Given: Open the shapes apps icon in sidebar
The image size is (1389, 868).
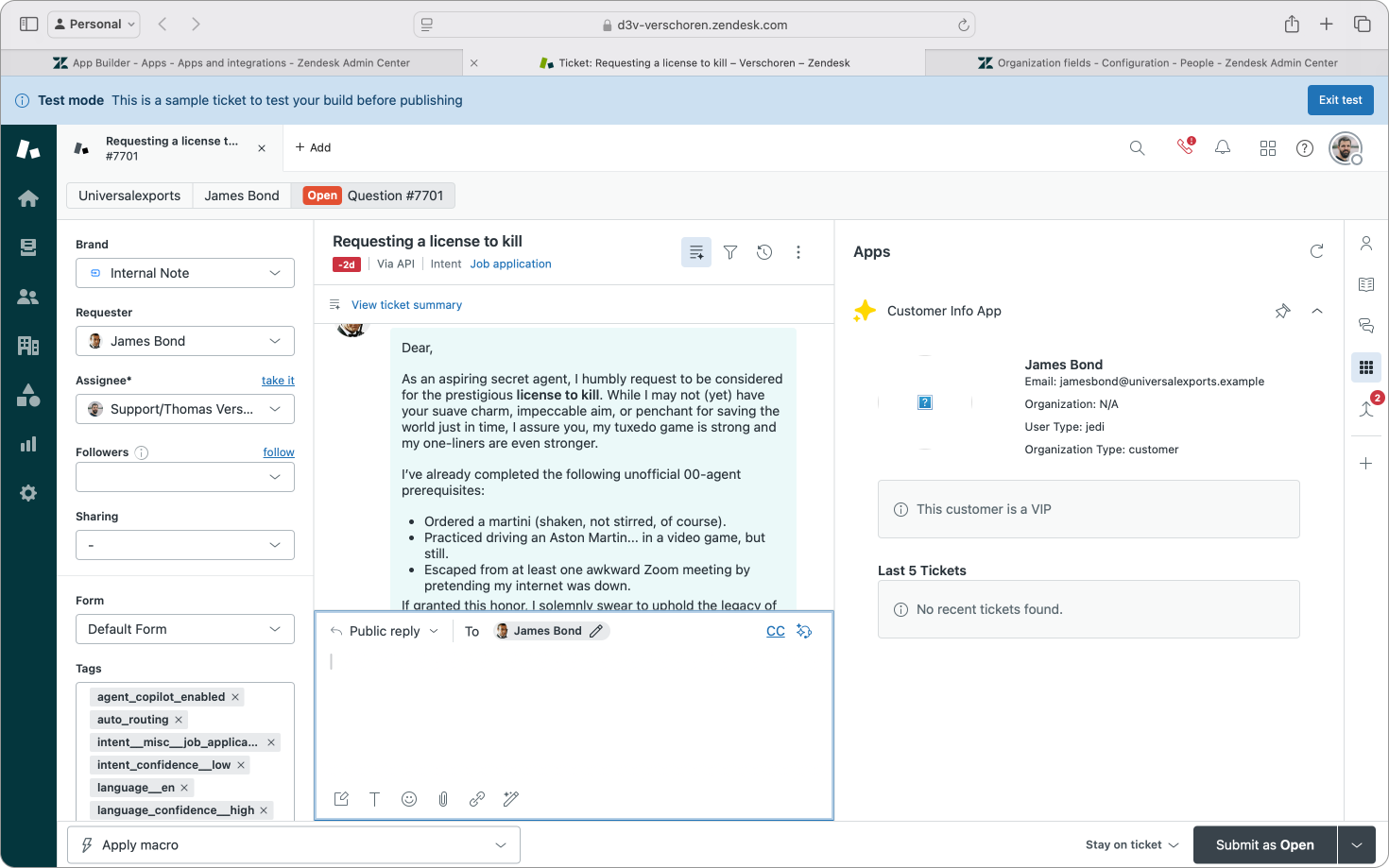Looking at the screenshot, I should tap(28, 395).
